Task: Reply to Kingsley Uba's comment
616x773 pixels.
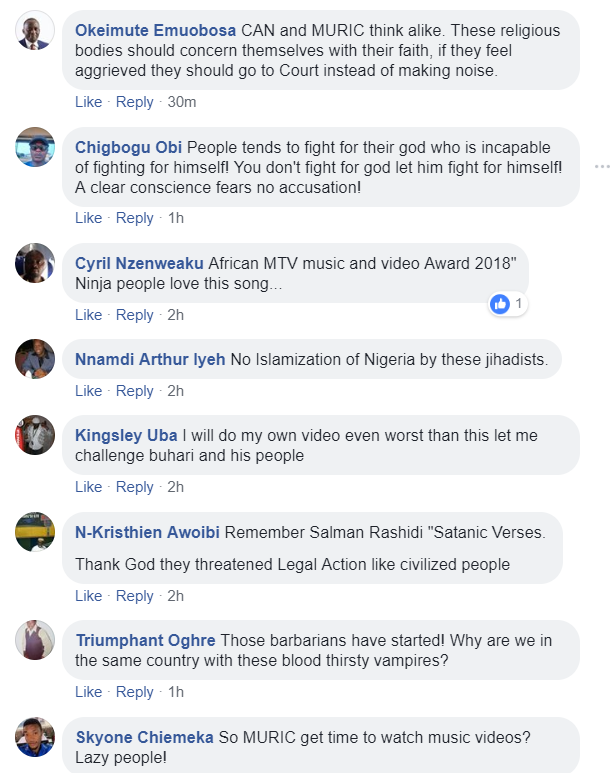Action: pos(135,487)
